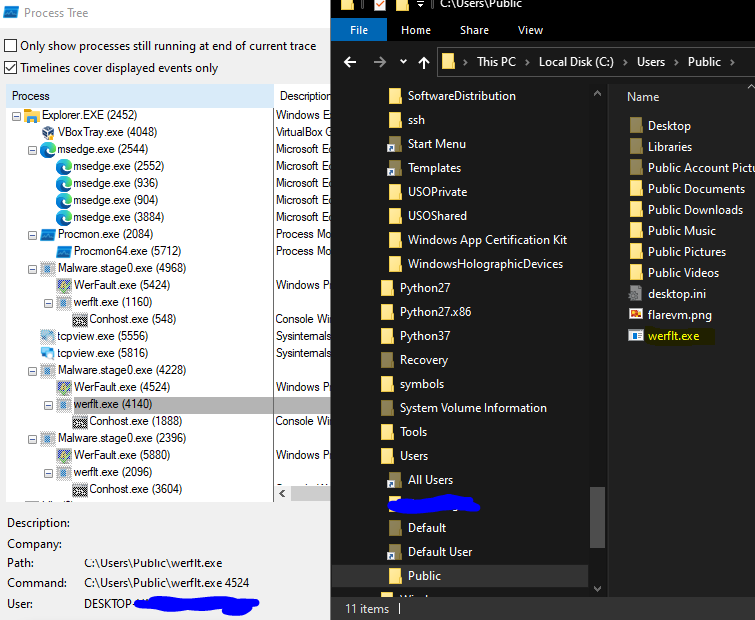
Task: Select the Recovery folder in navigation tree
Action: coord(423,360)
